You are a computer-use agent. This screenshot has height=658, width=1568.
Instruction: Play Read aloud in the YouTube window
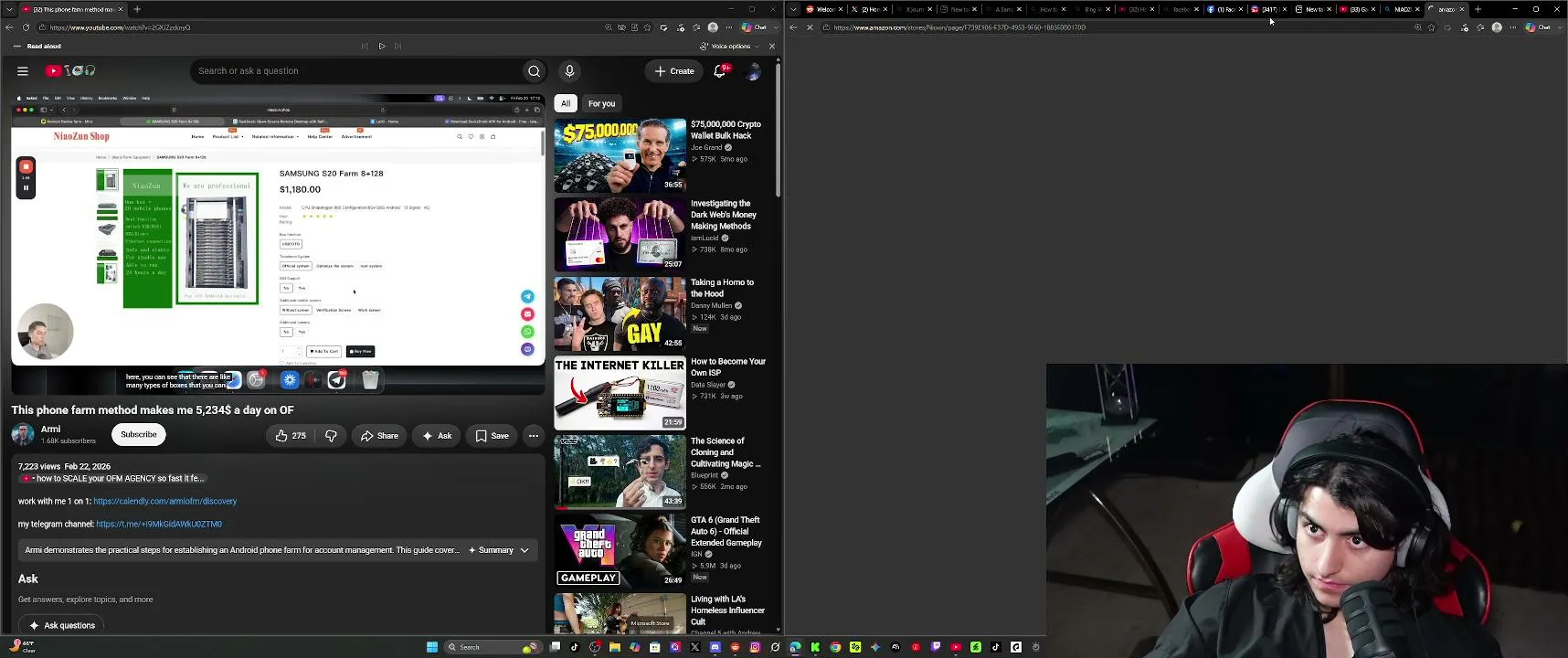(382, 46)
